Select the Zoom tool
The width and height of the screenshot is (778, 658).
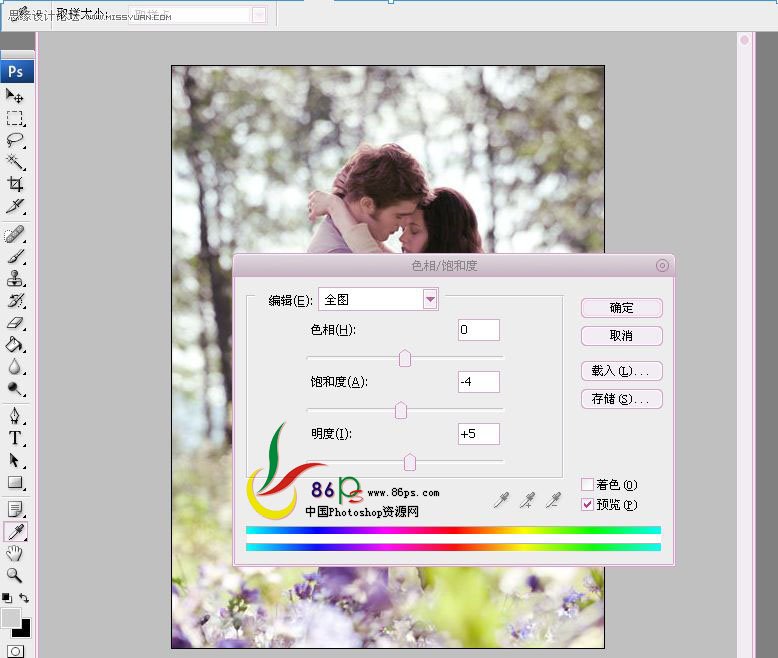(x=14, y=575)
